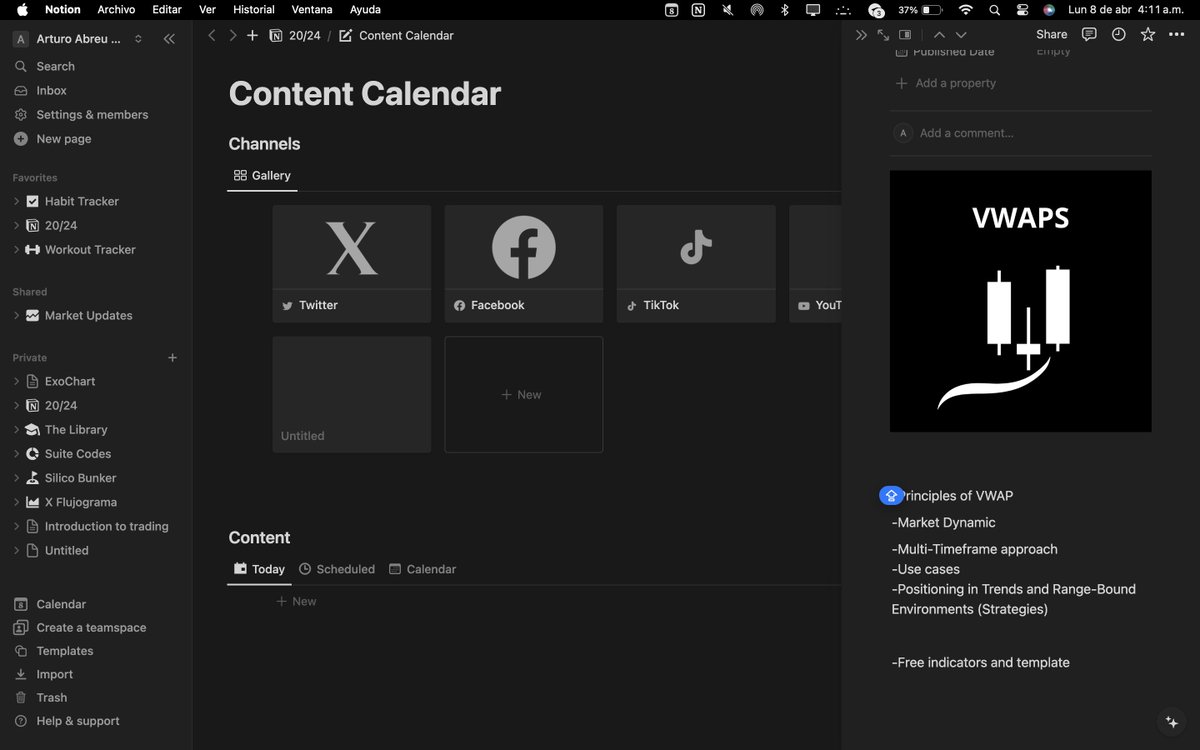Expand Silico Bunker page

17,478
